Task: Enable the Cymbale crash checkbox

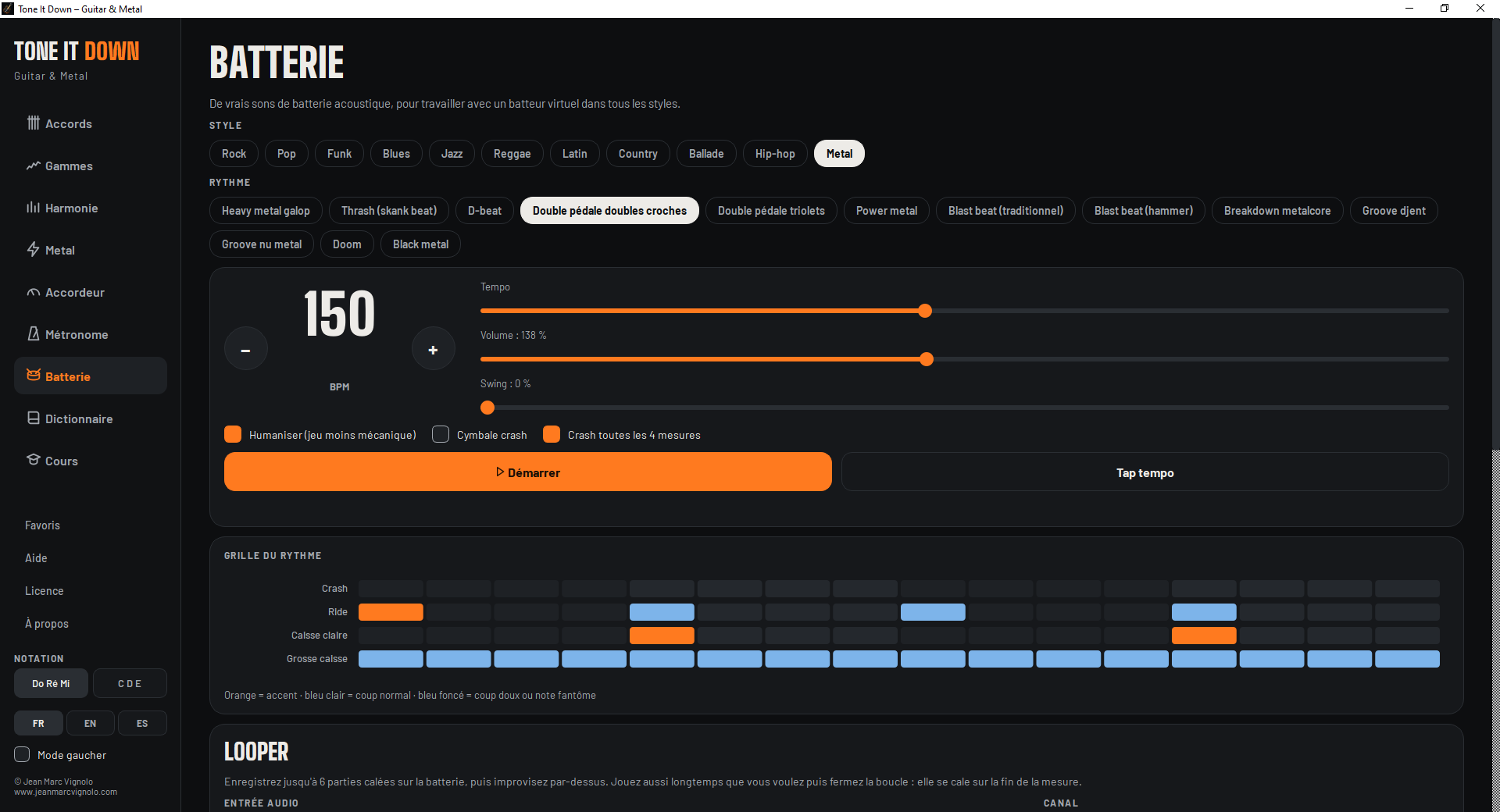Action: click(441, 434)
